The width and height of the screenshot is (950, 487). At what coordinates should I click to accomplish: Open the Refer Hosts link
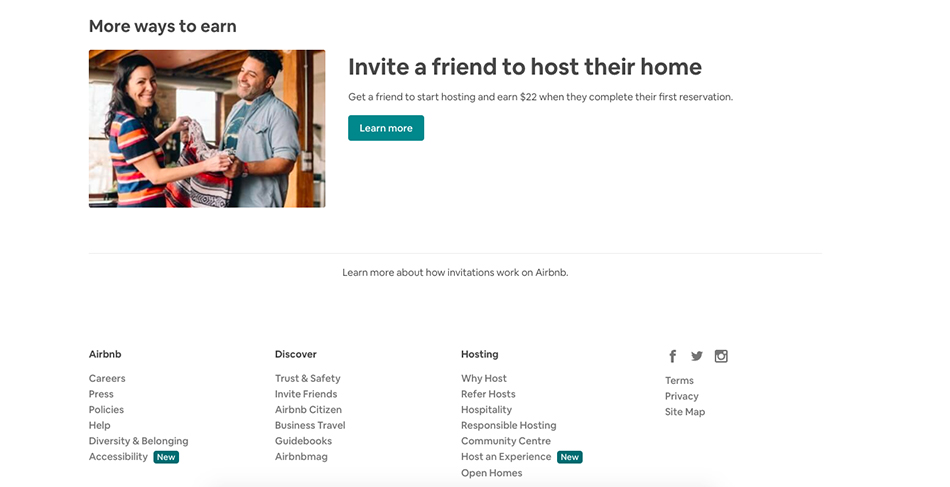[x=488, y=394]
